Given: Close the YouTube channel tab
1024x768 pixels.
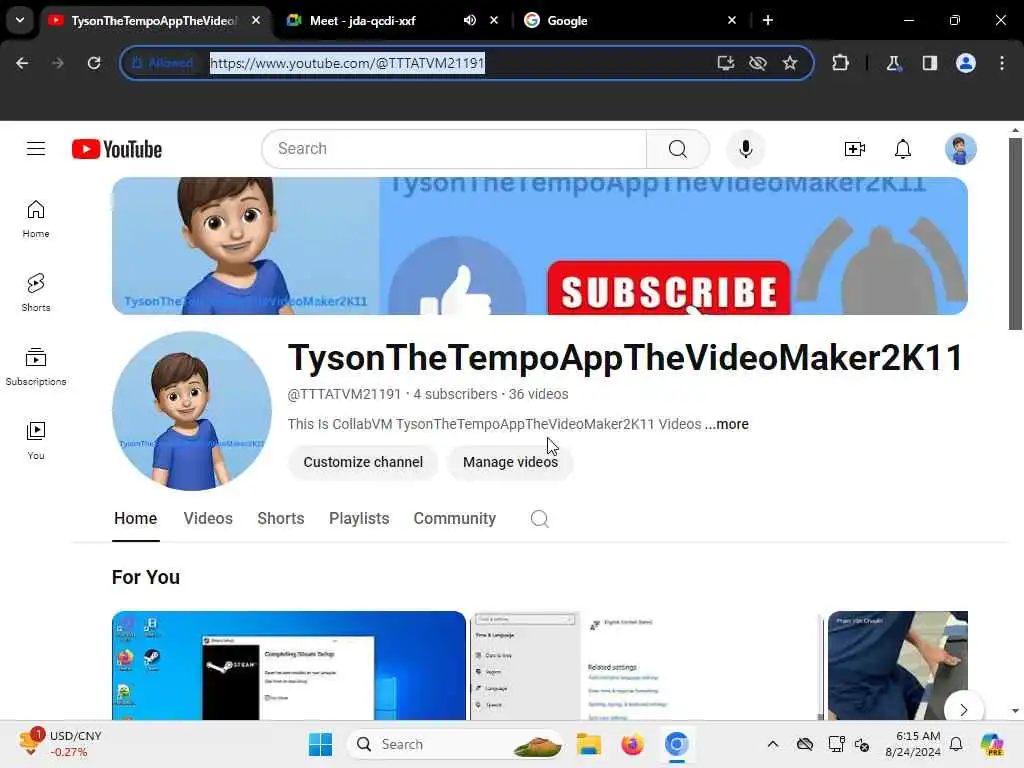Looking at the screenshot, I should tap(256, 20).
